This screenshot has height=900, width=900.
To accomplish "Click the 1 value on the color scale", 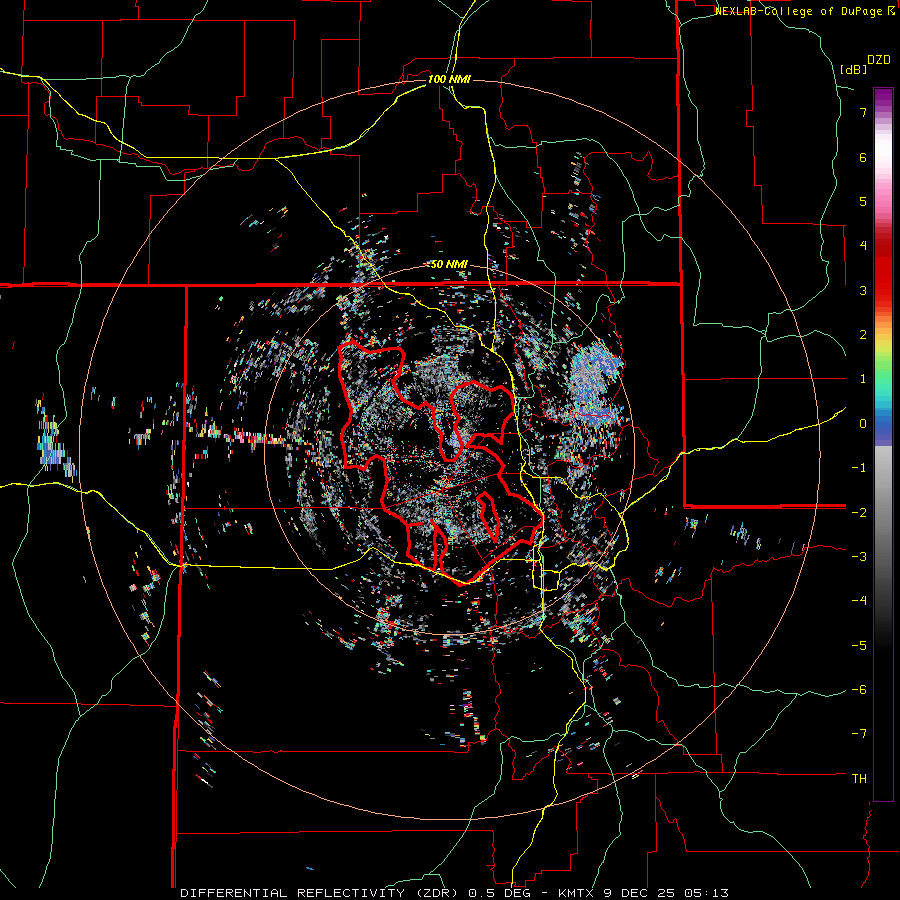I will click(863, 379).
